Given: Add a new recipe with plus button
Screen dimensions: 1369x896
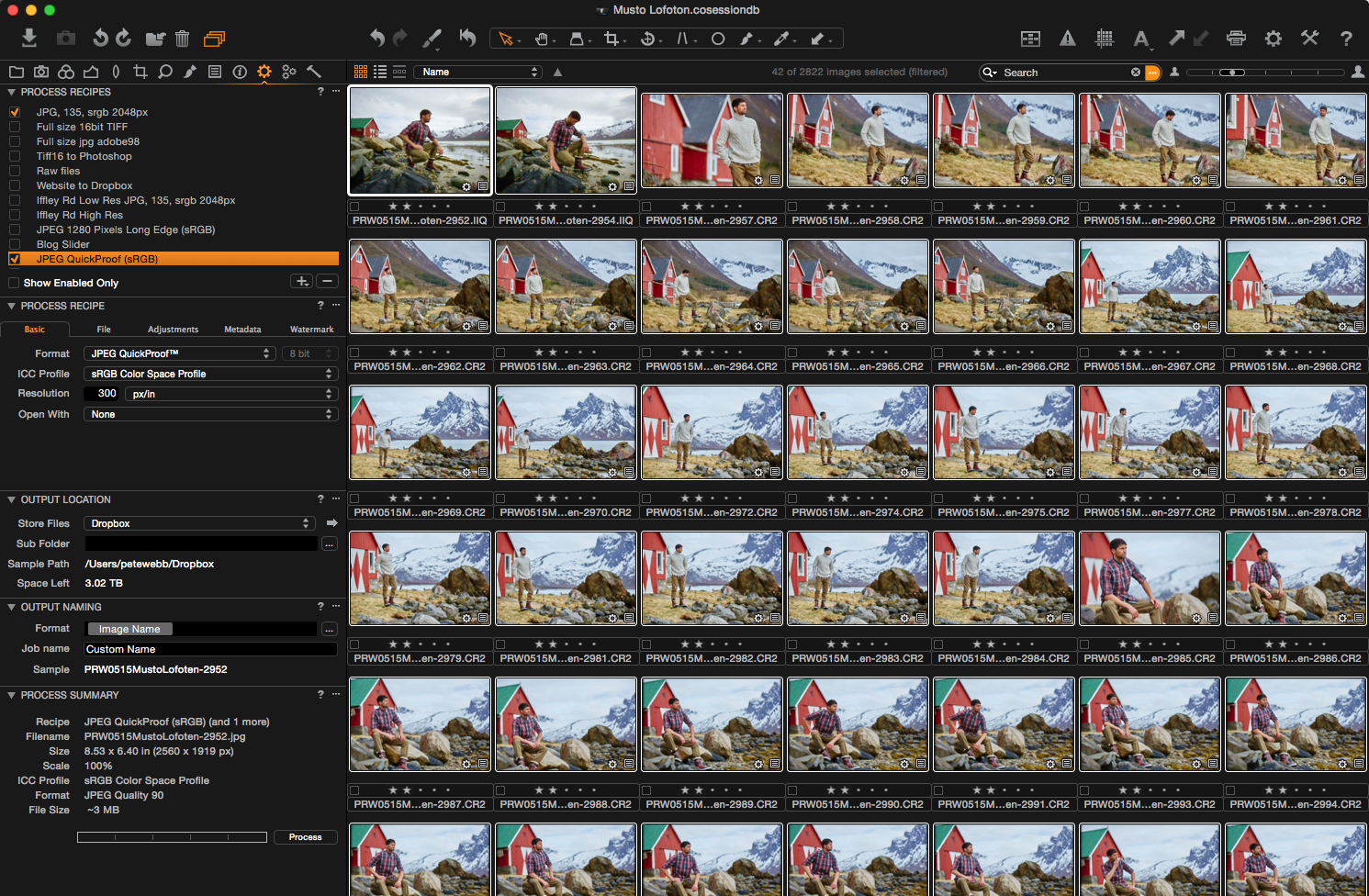Looking at the screenshot, I should pyautogui.click(x=302, y=281).
